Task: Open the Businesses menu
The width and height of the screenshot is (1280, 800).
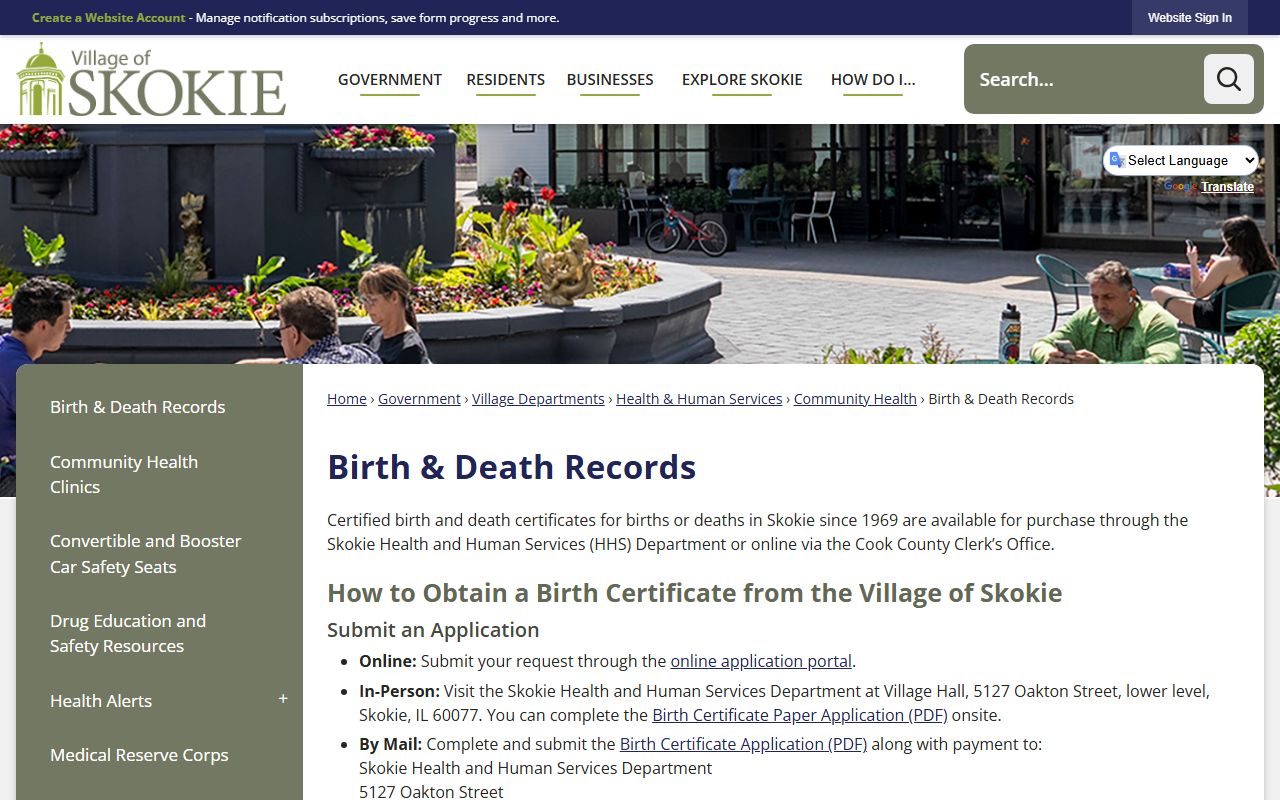Action: click(610, 80)
